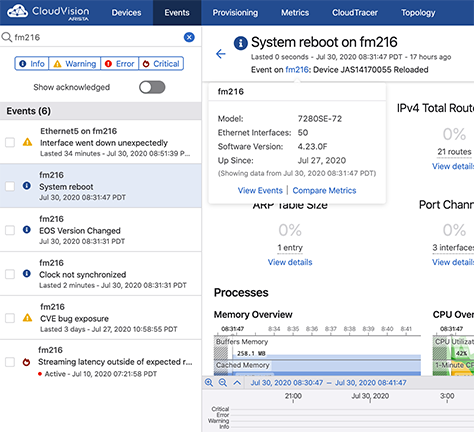
Task: Select the CVE bug exposure event row
Action: click(x=101, y=318)
